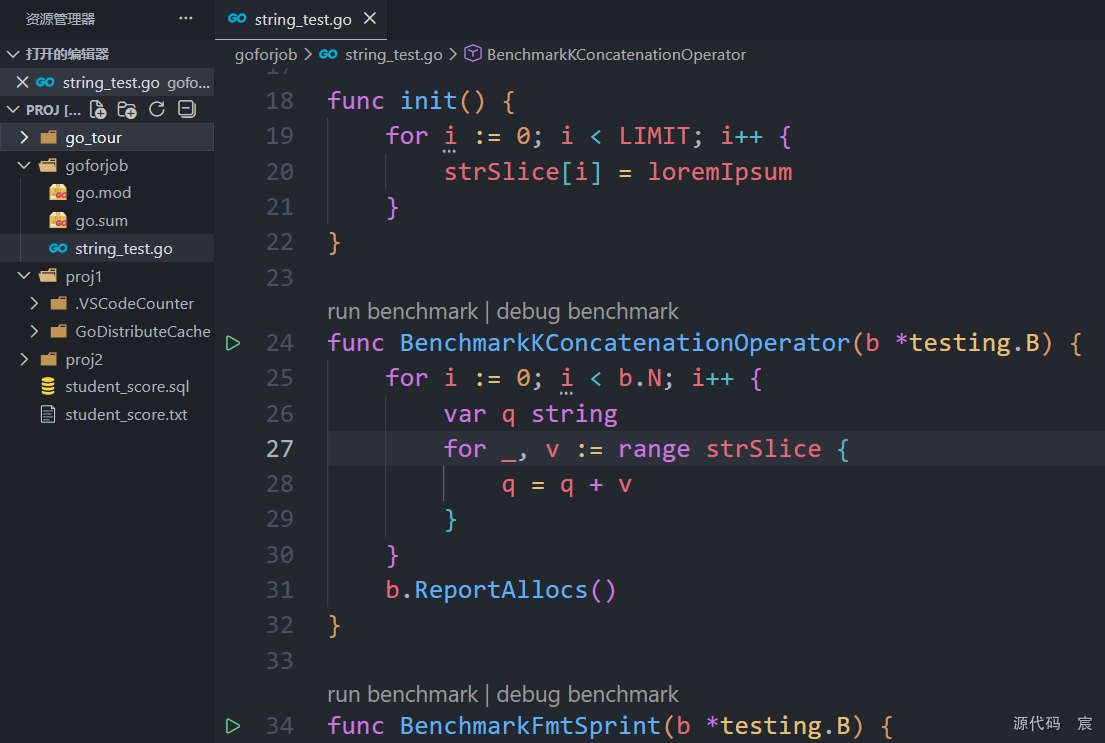The width and height of the screenshot is (1105, 743).
Task: Click the init function name on line 18
Action: coord(428,101)
